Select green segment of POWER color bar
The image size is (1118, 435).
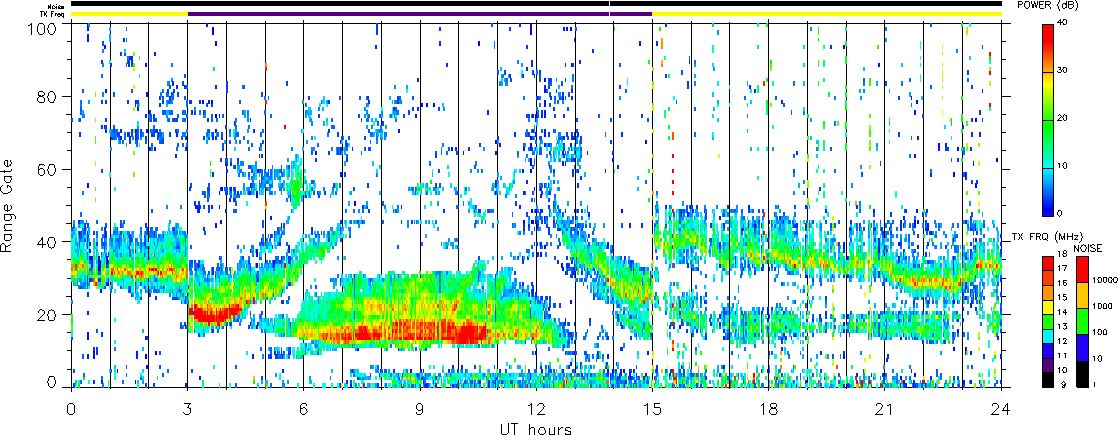point(1047,143)
